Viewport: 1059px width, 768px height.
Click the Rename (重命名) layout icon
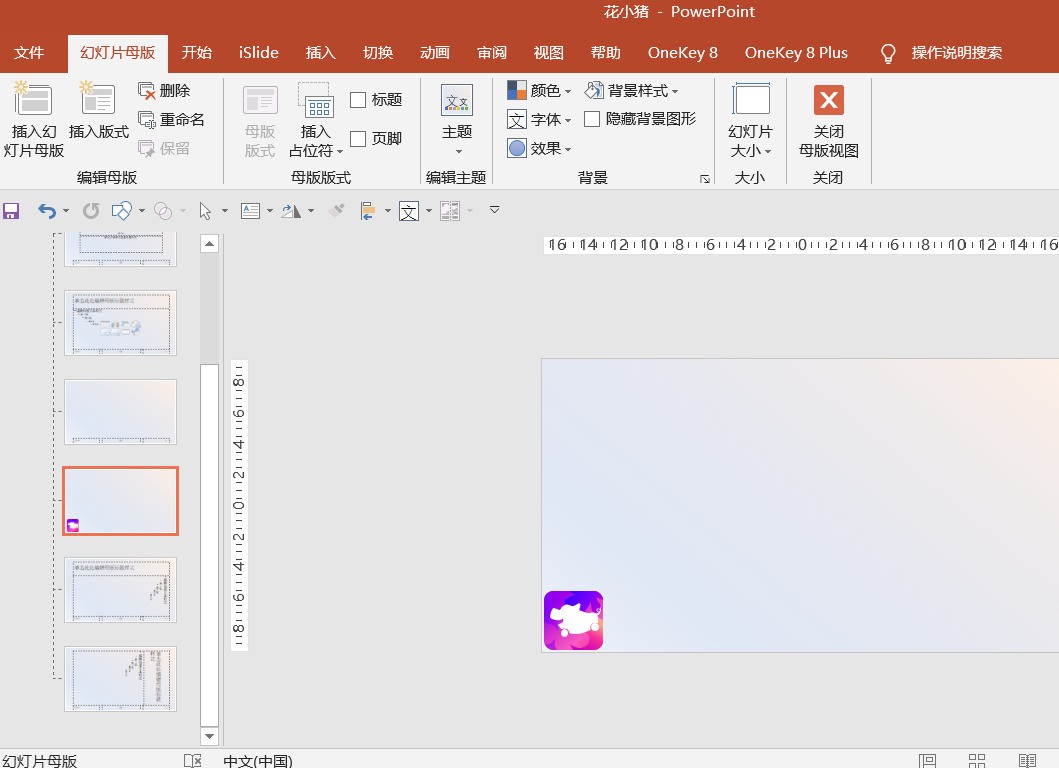(147, 120)
